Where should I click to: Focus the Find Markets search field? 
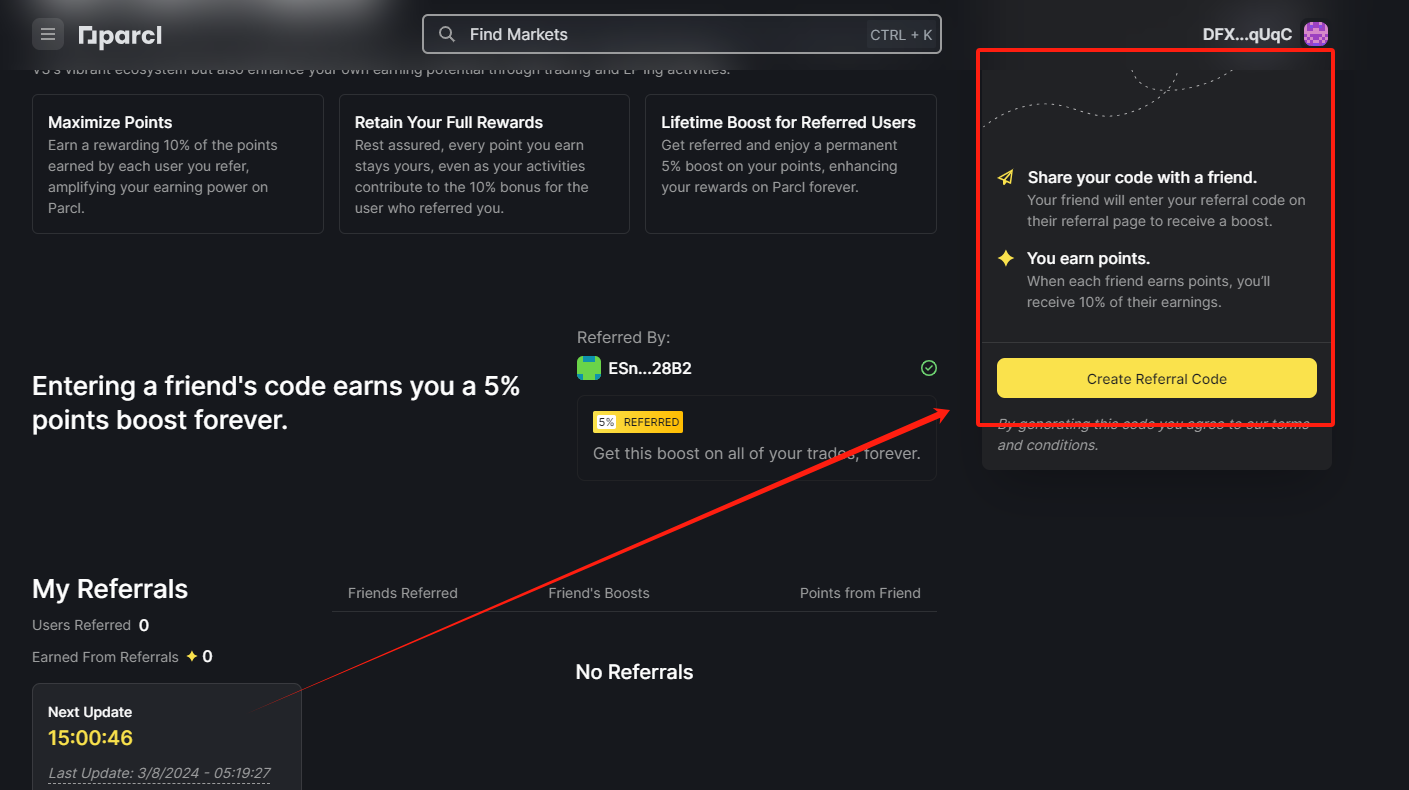click(681, 34)
